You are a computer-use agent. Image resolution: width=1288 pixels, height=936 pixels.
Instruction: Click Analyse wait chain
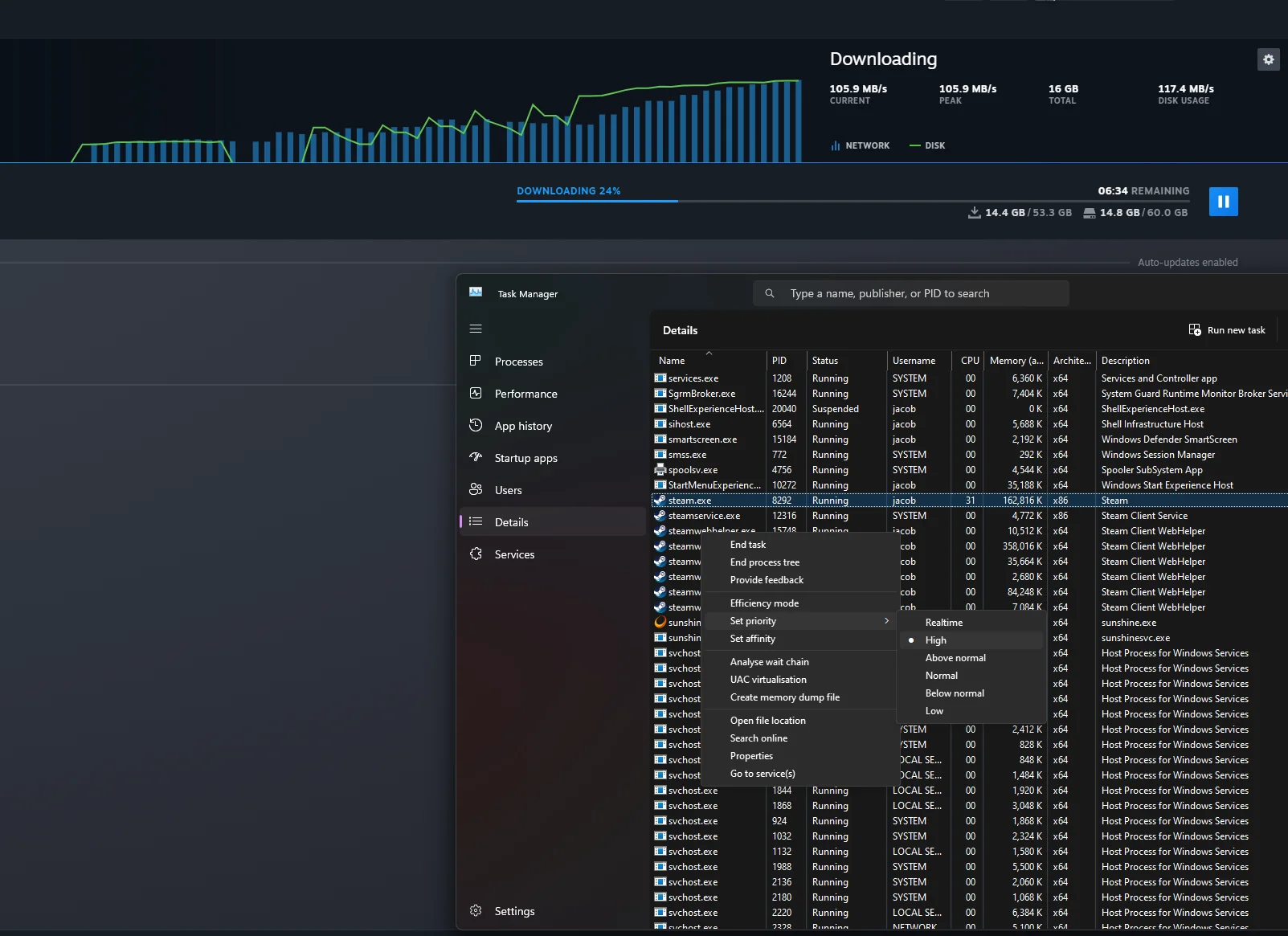[799, 662]
